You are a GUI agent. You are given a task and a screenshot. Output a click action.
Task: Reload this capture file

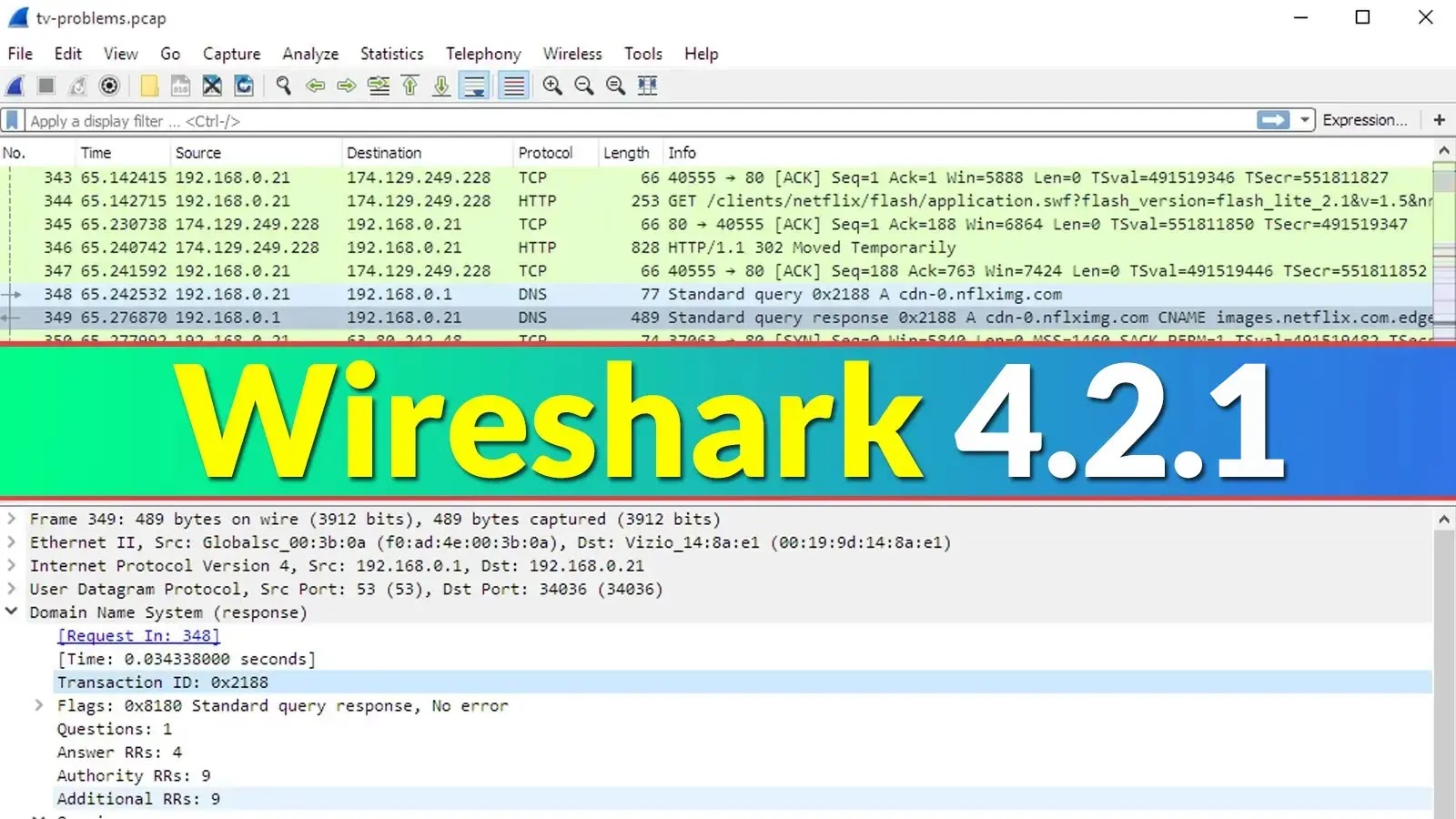[x=244, y=86]
